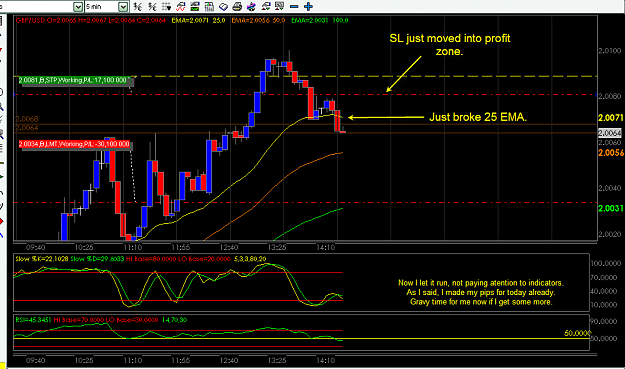Click the green-screen monitor toolbar icon
This screenshot has width=625, height=369.
[x=195, y=6]
